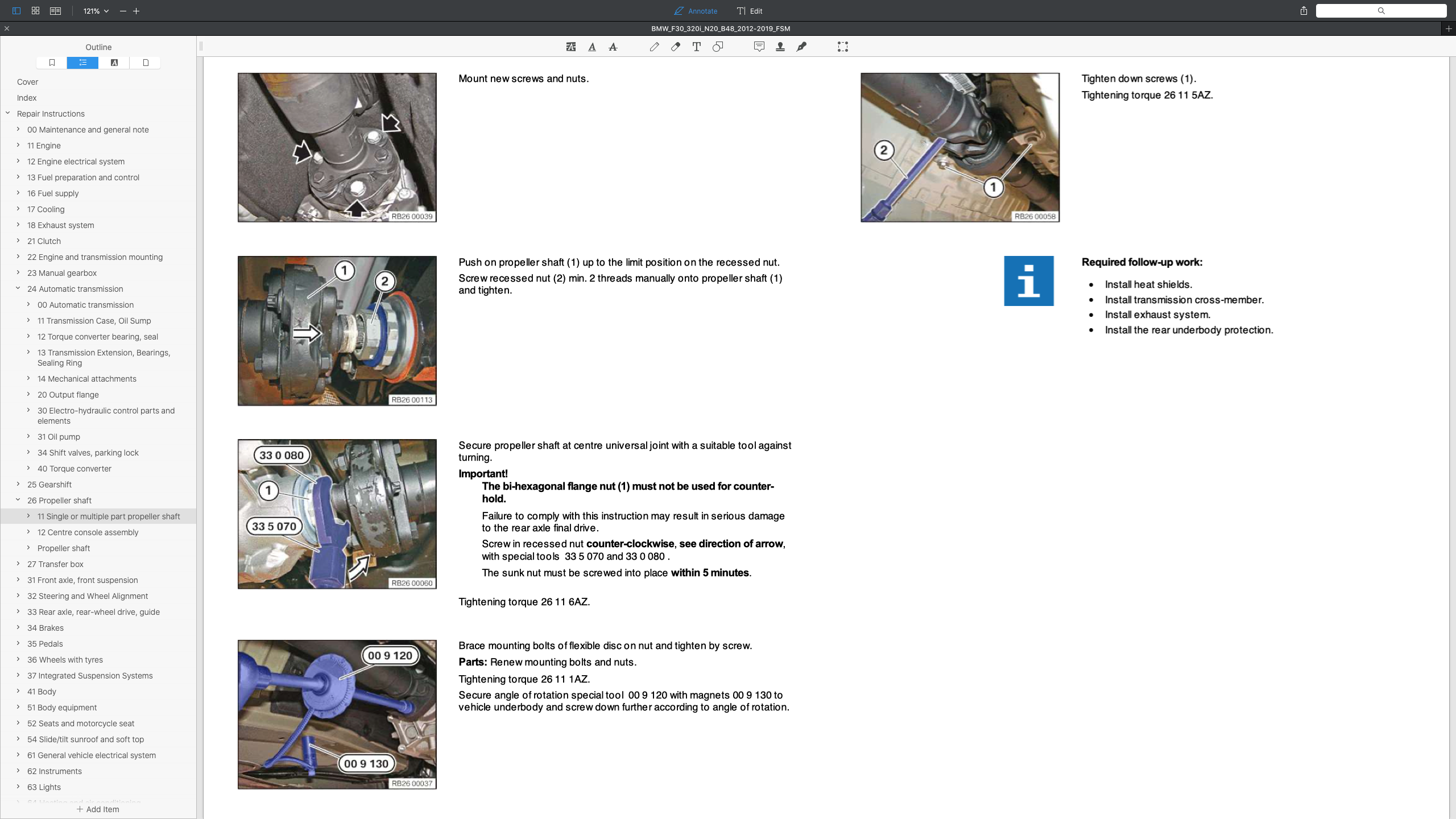1456x819 pixels.
Task: Expand 00 Maintenance and general note
Action: 18,129
